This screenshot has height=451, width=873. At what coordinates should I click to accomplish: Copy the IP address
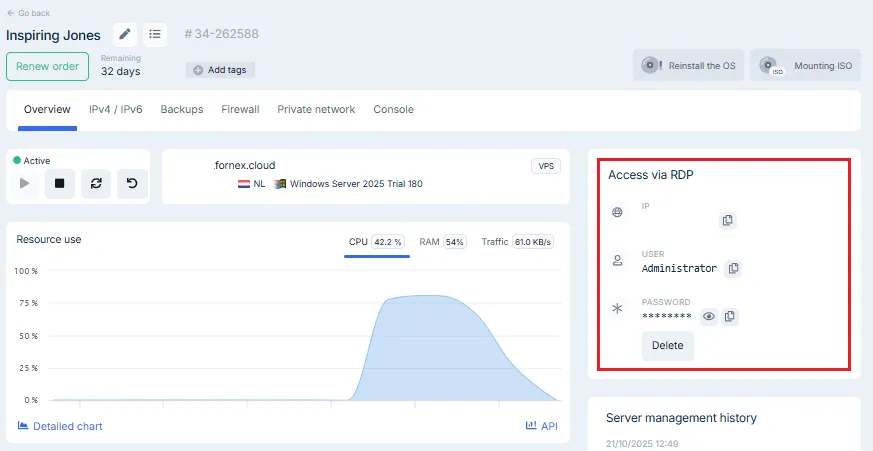[728, 220]
